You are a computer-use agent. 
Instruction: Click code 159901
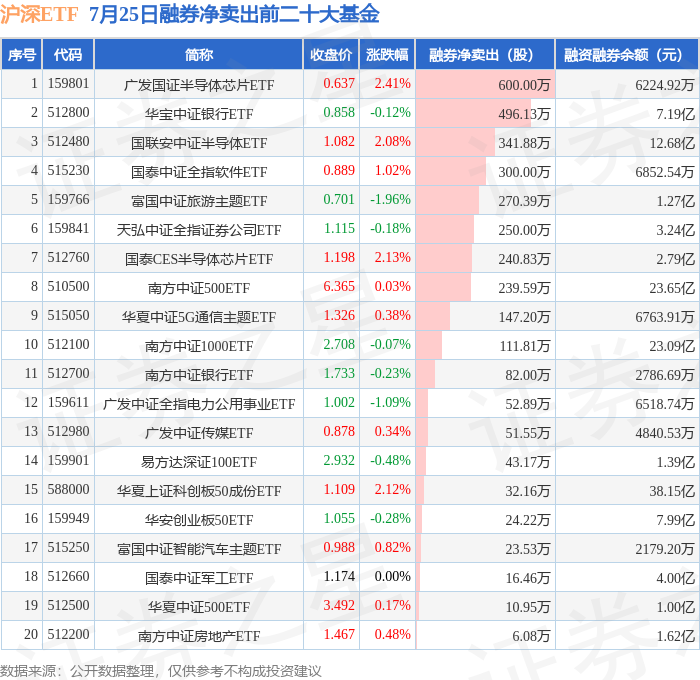pos(68,461)
